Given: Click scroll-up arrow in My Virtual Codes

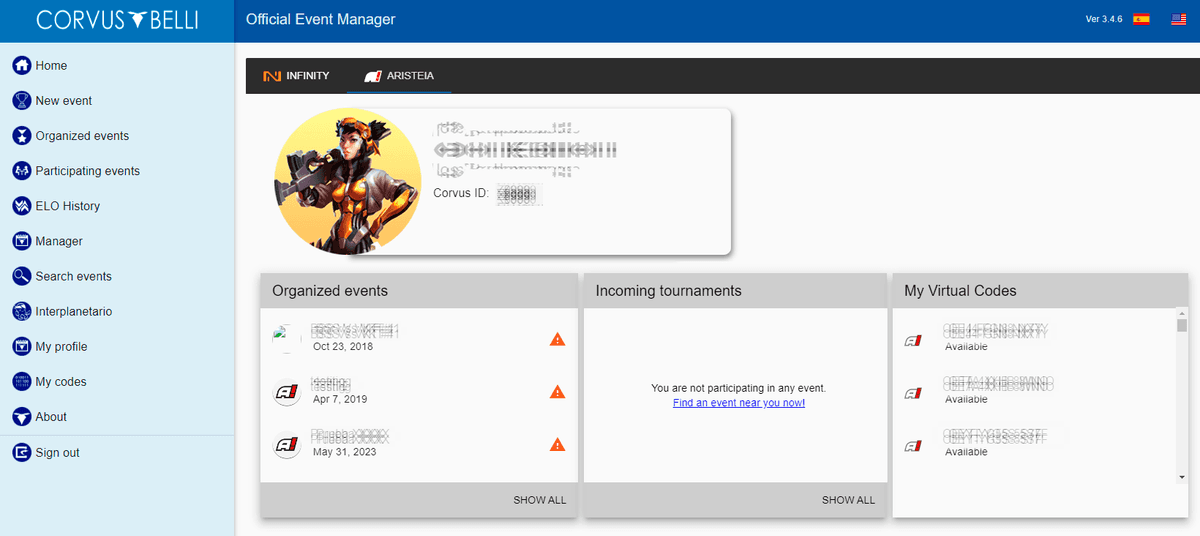Looking at the screenshot, I should pyautogui.click(x=1182, y=314).
